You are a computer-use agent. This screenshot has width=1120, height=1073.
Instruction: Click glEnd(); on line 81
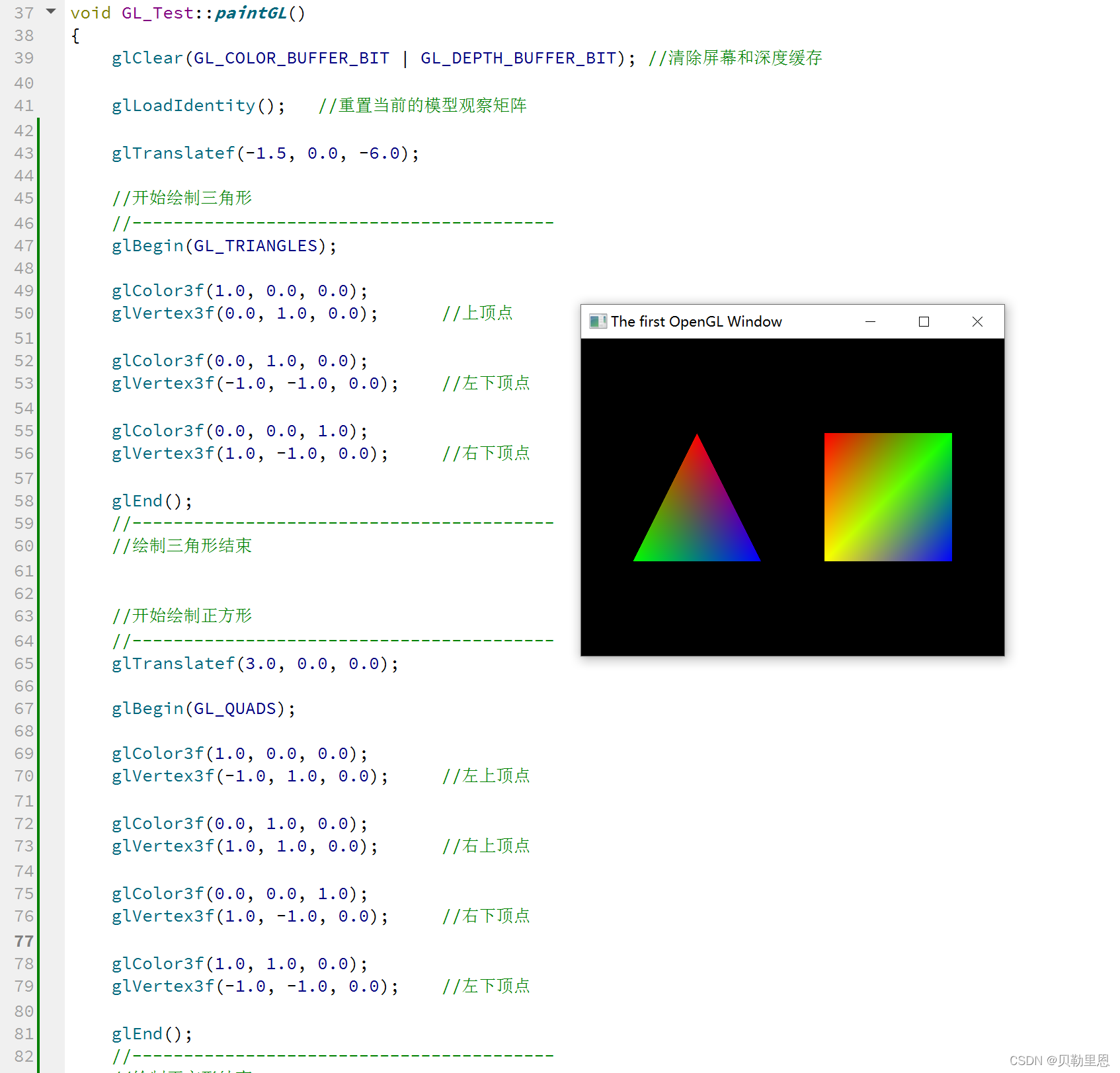[x=152, y=1034]
